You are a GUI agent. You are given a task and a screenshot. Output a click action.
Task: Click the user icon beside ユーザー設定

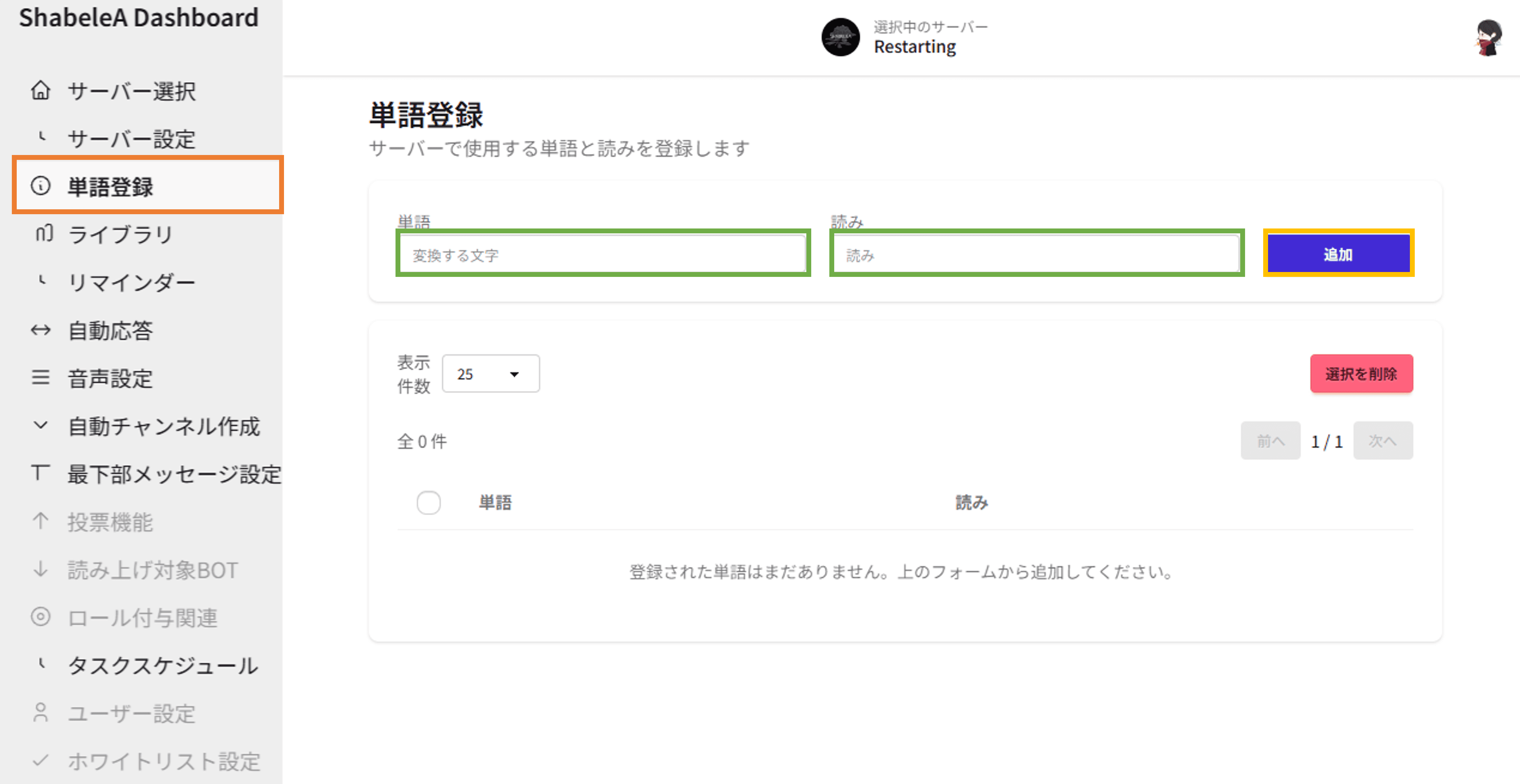tap(40, 713)
